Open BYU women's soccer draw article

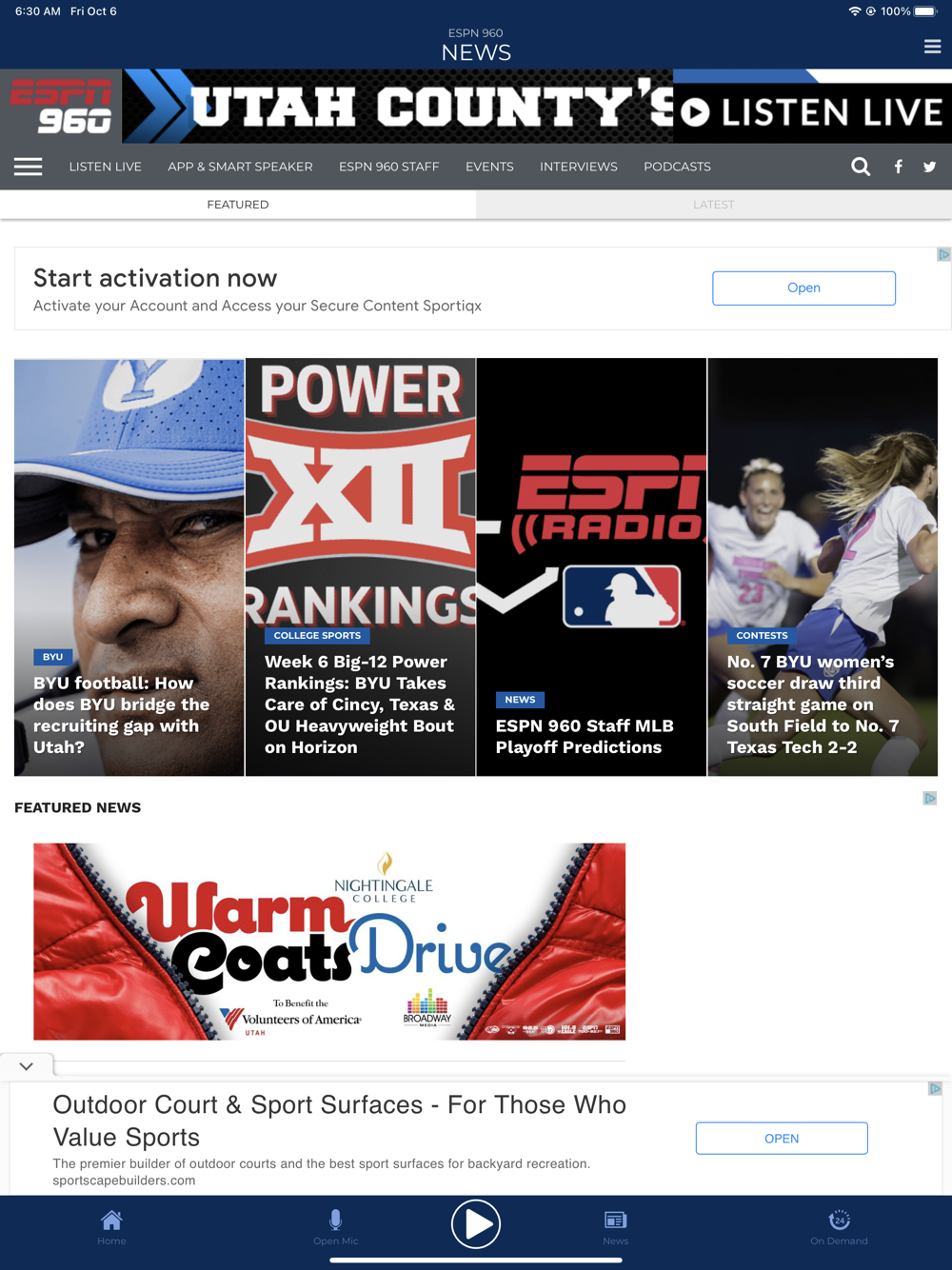(x=813, y=704)
